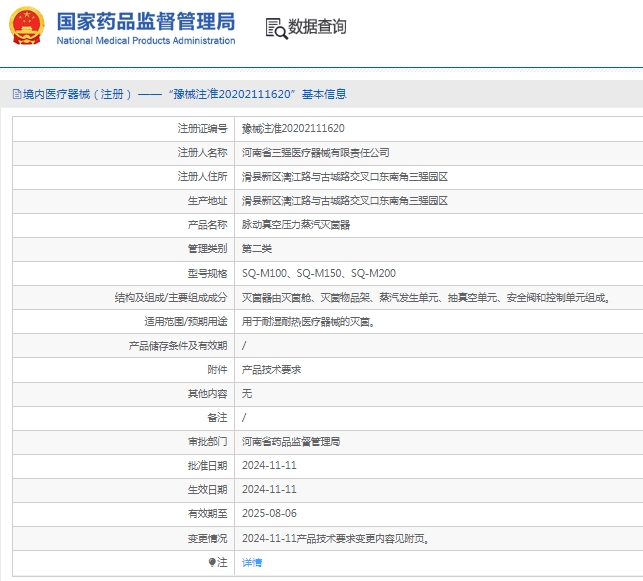Click the structure composition description text
The height and width of the screenshot is (581, 643).
[x=426, y=298]
